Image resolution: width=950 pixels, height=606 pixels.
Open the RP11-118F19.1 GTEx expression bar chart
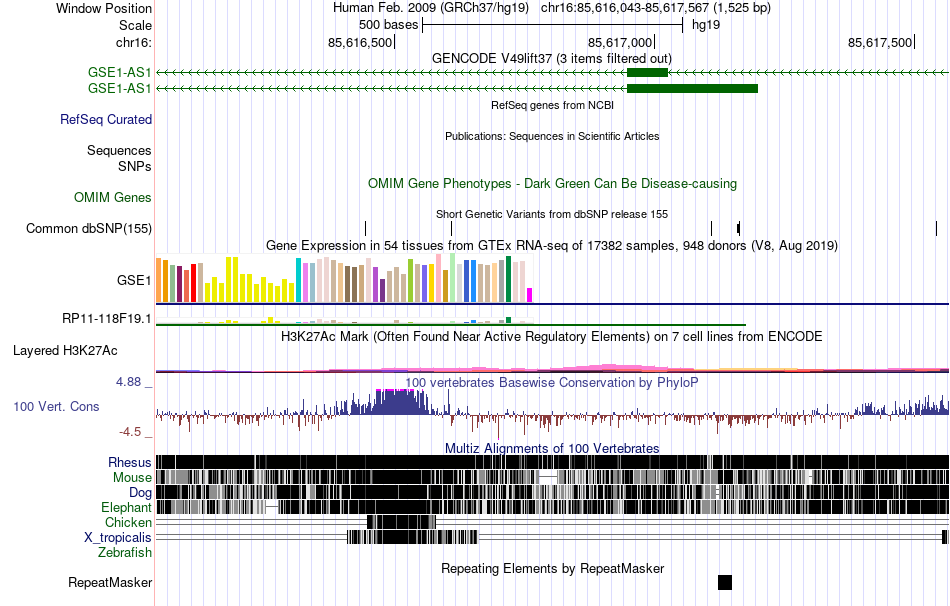coord(344,319)
